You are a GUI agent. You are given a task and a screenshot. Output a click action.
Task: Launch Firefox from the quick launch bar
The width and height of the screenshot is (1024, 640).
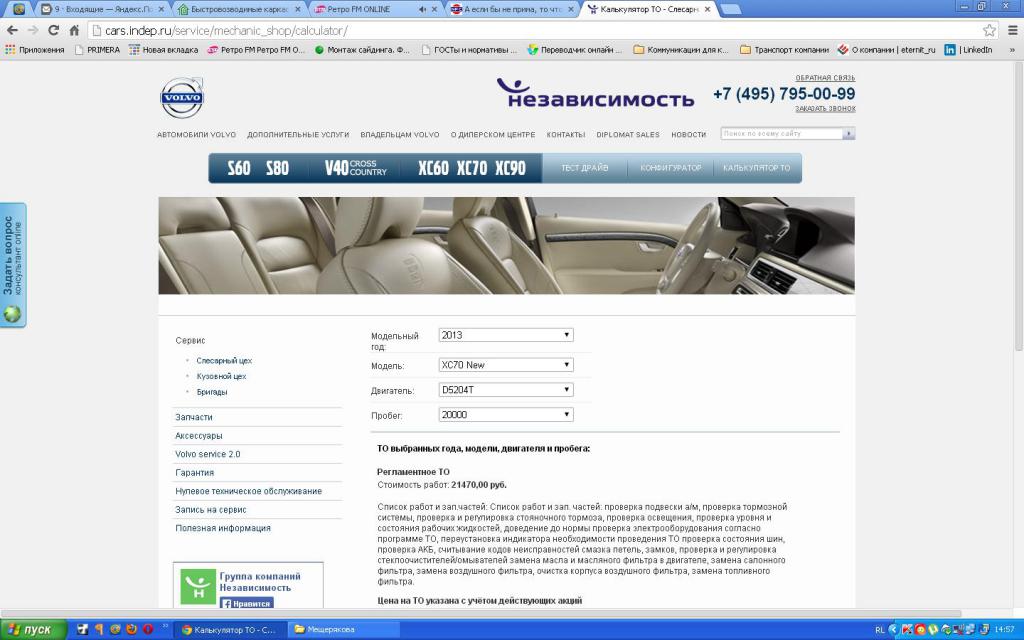pos(132,630)
